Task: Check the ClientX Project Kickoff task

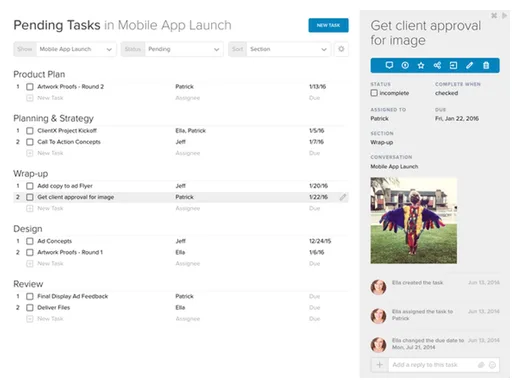Action: pos(30,131)
